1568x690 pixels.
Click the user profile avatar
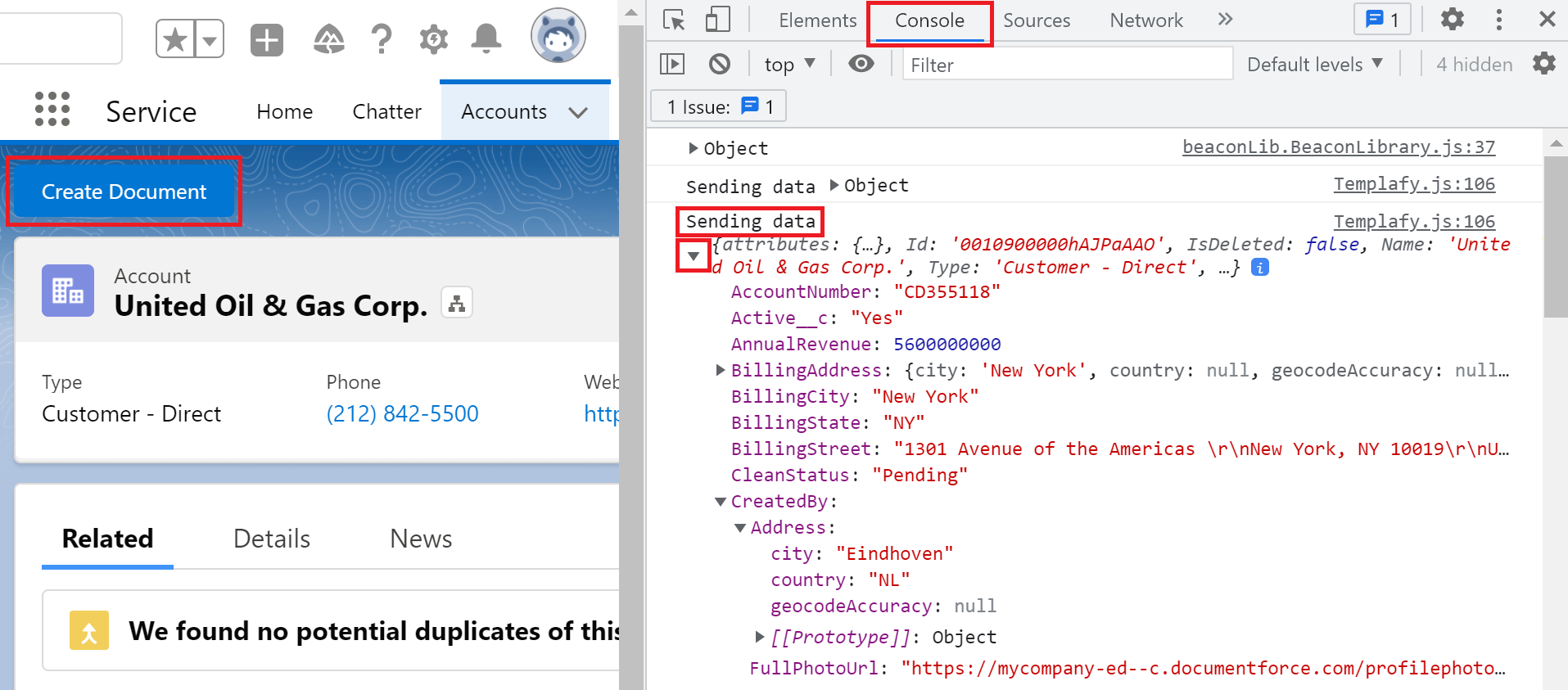[x=558, y=36]
